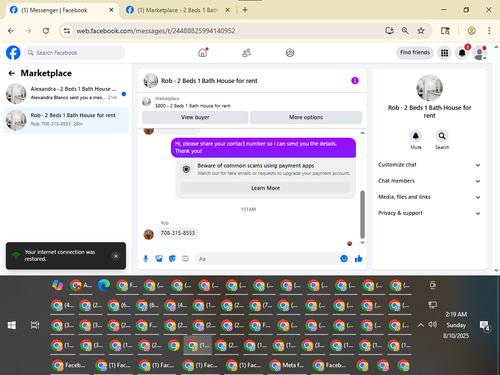
Task: Show hidden tray icons chevron
Action: (x=421, y=325)
